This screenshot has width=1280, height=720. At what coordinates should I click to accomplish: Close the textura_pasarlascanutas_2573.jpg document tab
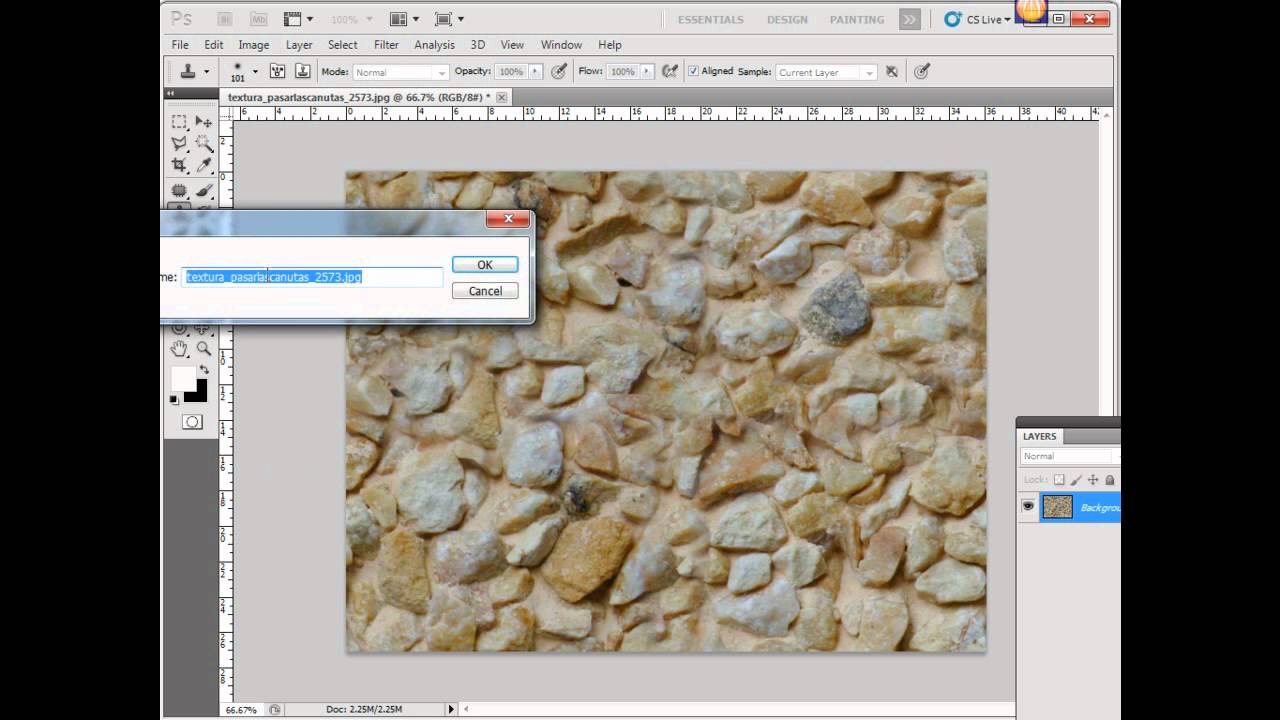502,97
